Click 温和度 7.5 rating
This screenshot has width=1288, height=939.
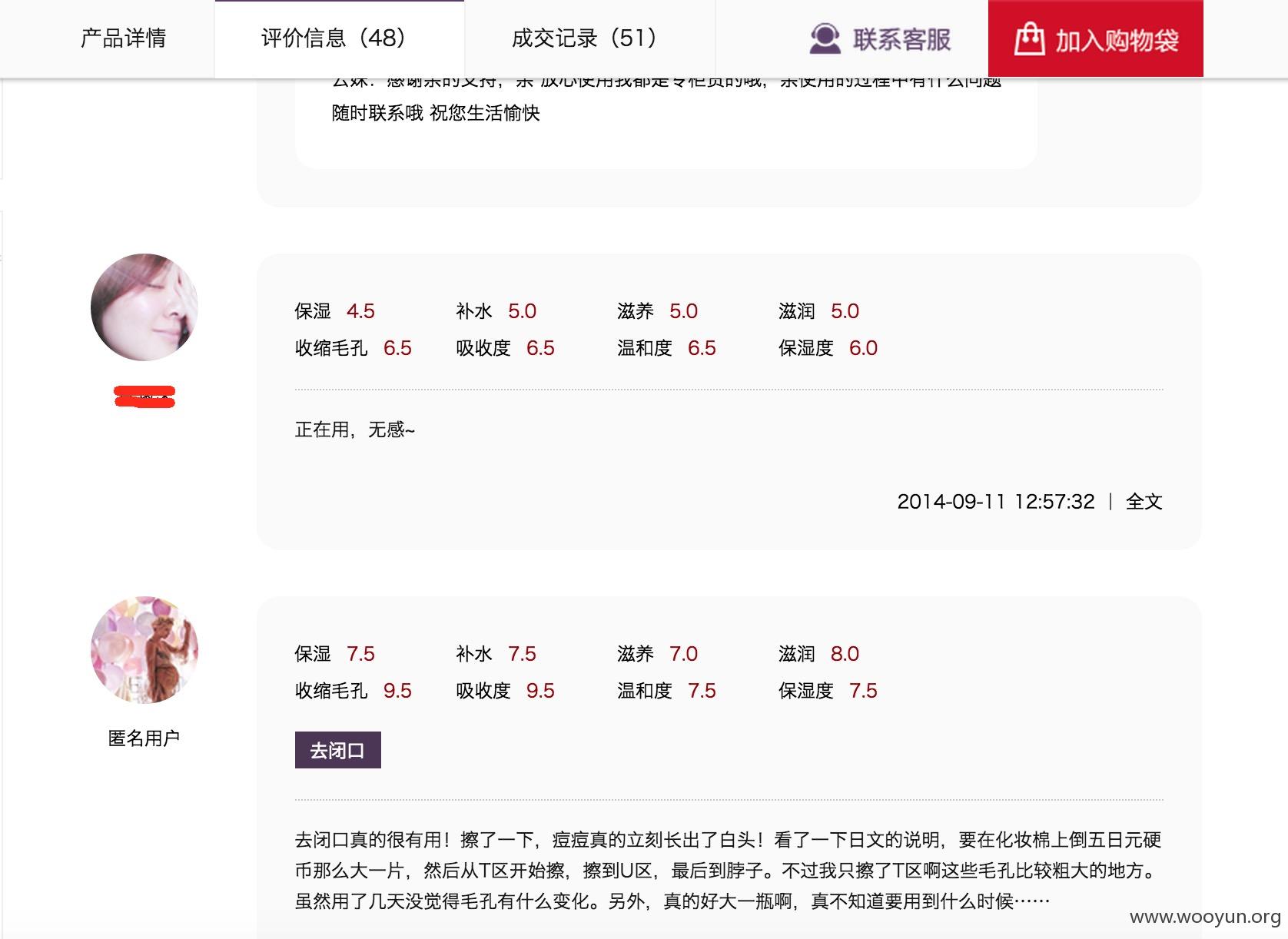666,691
